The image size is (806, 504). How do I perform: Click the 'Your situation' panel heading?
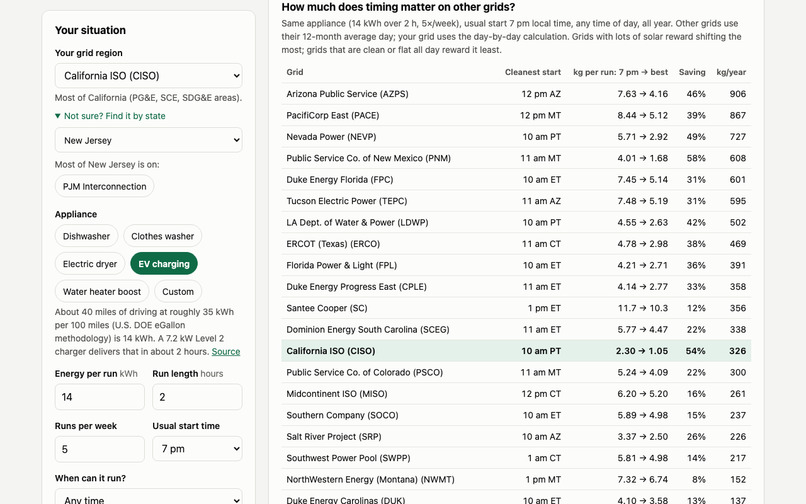90,30
